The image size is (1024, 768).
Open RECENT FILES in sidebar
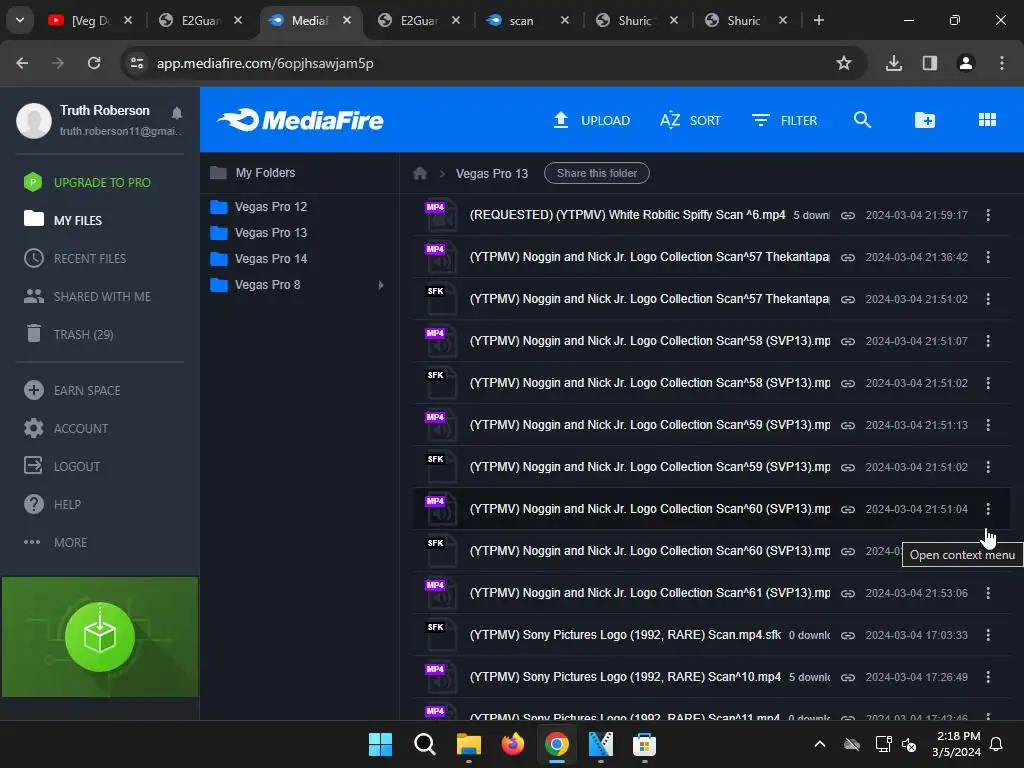(75, 259)
